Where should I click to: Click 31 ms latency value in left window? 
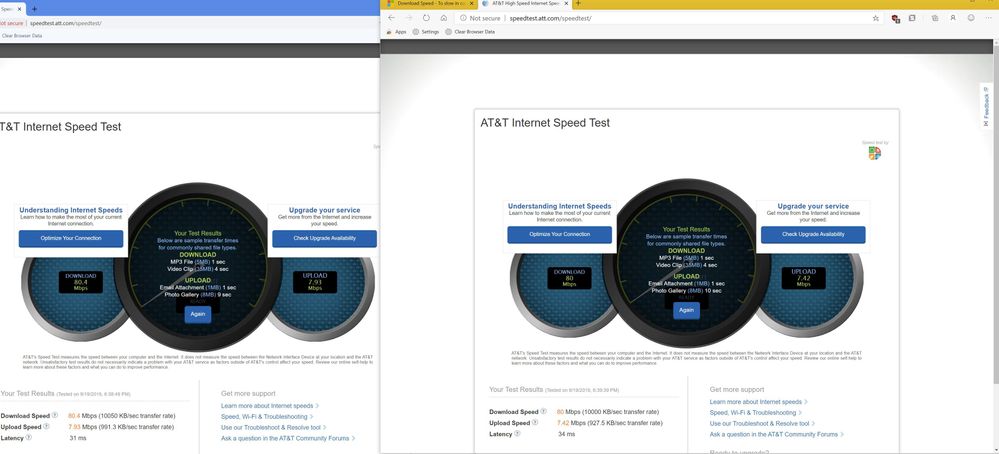coord(78,438)
